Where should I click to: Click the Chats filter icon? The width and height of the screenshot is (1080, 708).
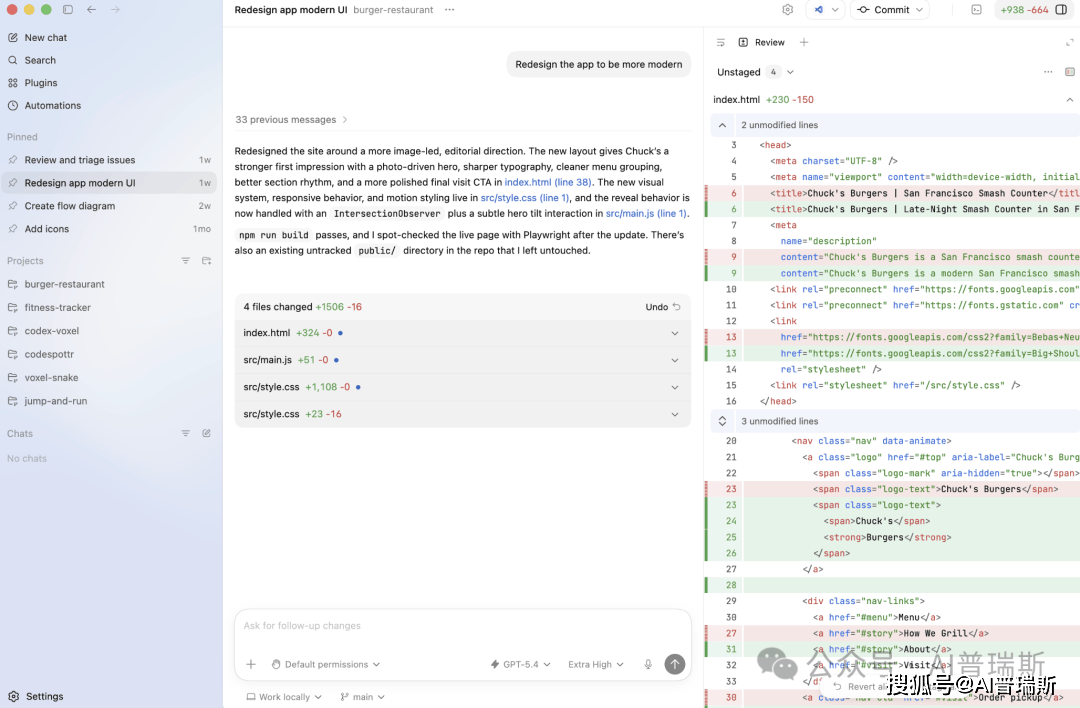(x=185, y=433)
